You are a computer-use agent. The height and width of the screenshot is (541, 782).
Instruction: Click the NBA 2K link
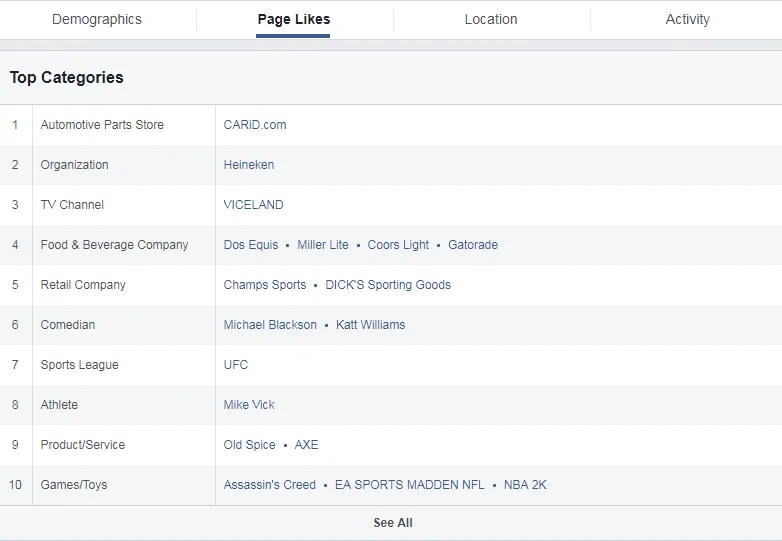525,485
